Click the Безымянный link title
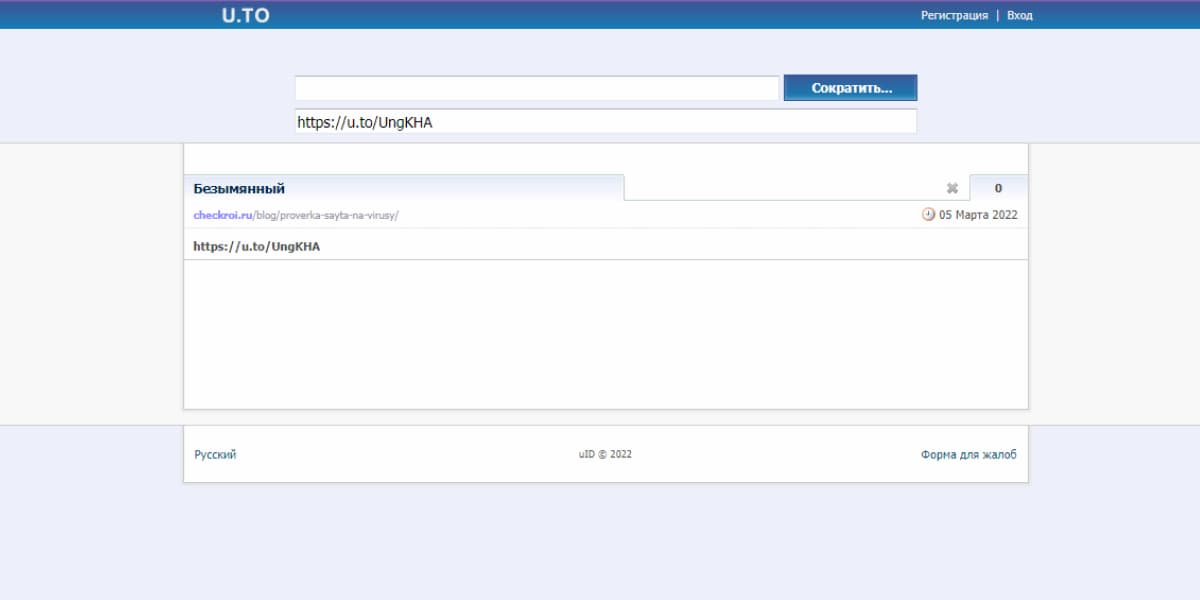Viewport: 1200px width, 600px height. [x=239, y=188]
